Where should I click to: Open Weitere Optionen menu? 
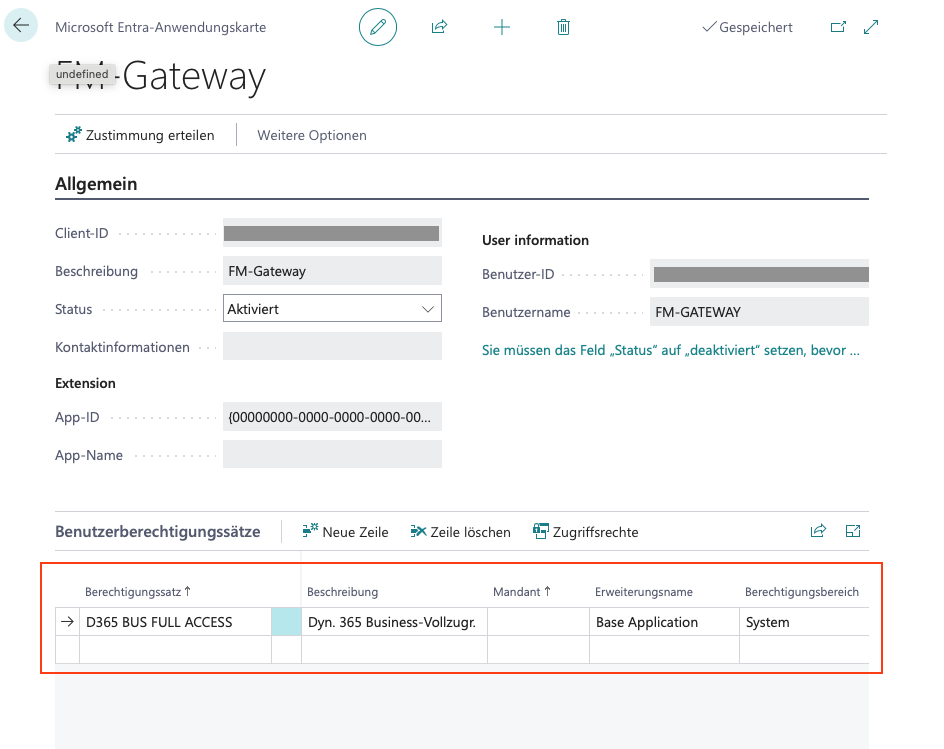pyautogui.click(x=312, y=135)
